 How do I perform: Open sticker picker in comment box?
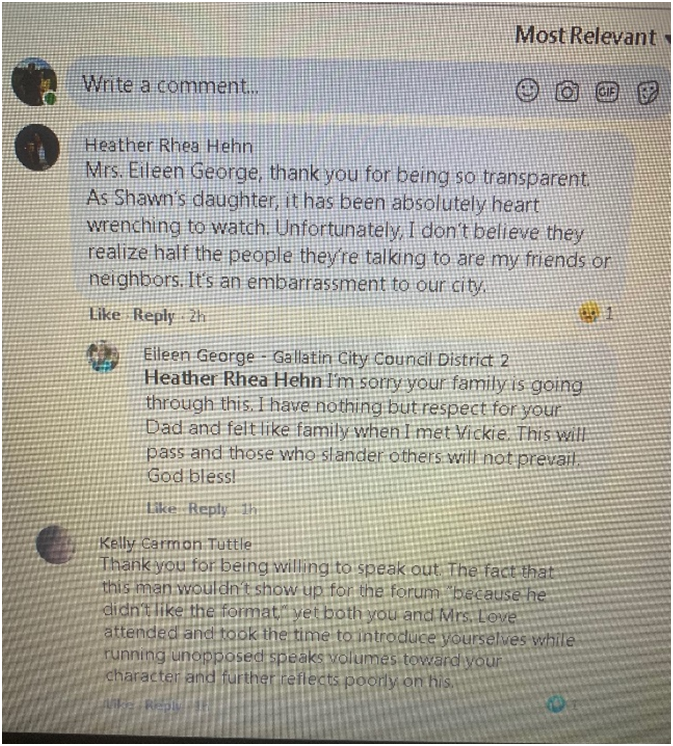[x=648, y=92]
